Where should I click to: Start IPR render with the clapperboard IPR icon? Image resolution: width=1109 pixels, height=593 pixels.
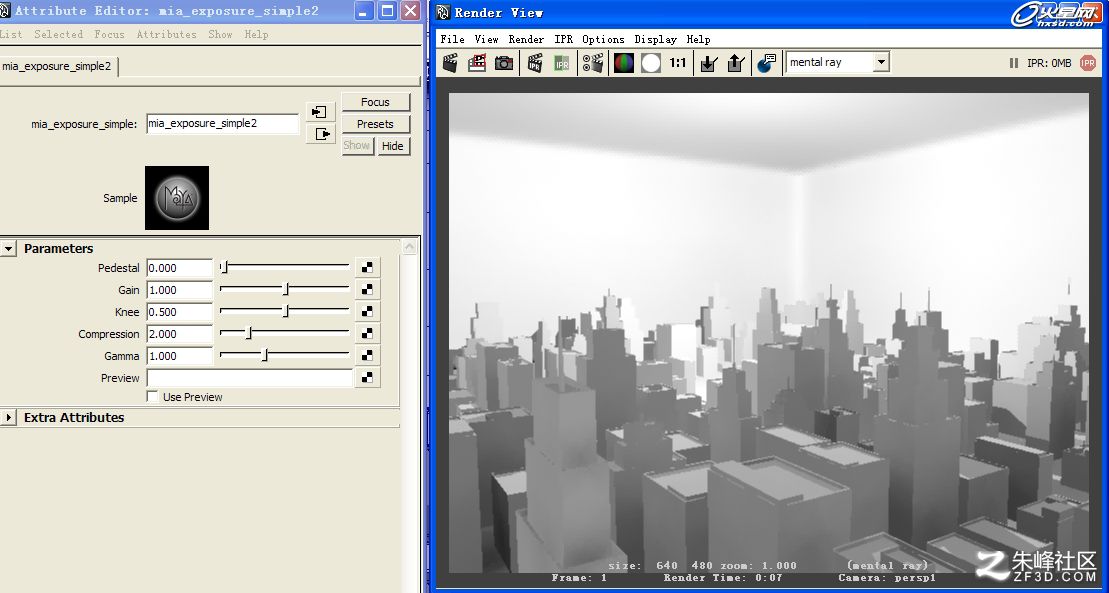pos(535,63)
